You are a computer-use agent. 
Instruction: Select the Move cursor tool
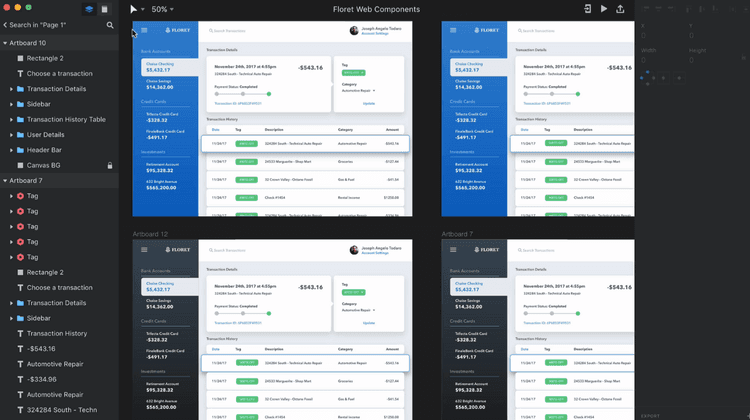(135, 9)
